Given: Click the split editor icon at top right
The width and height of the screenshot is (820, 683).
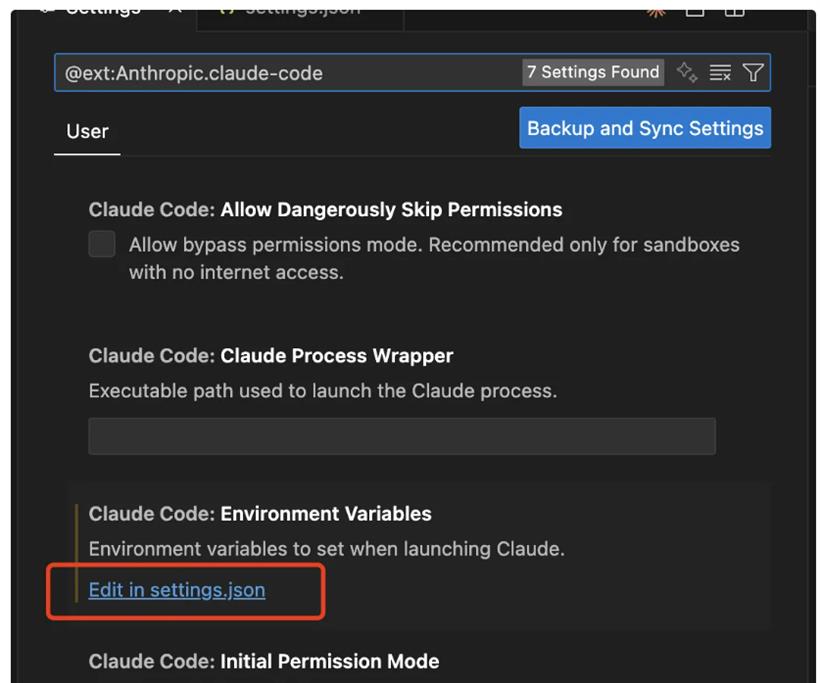Looking at the screenshot, I should (695, 10).
